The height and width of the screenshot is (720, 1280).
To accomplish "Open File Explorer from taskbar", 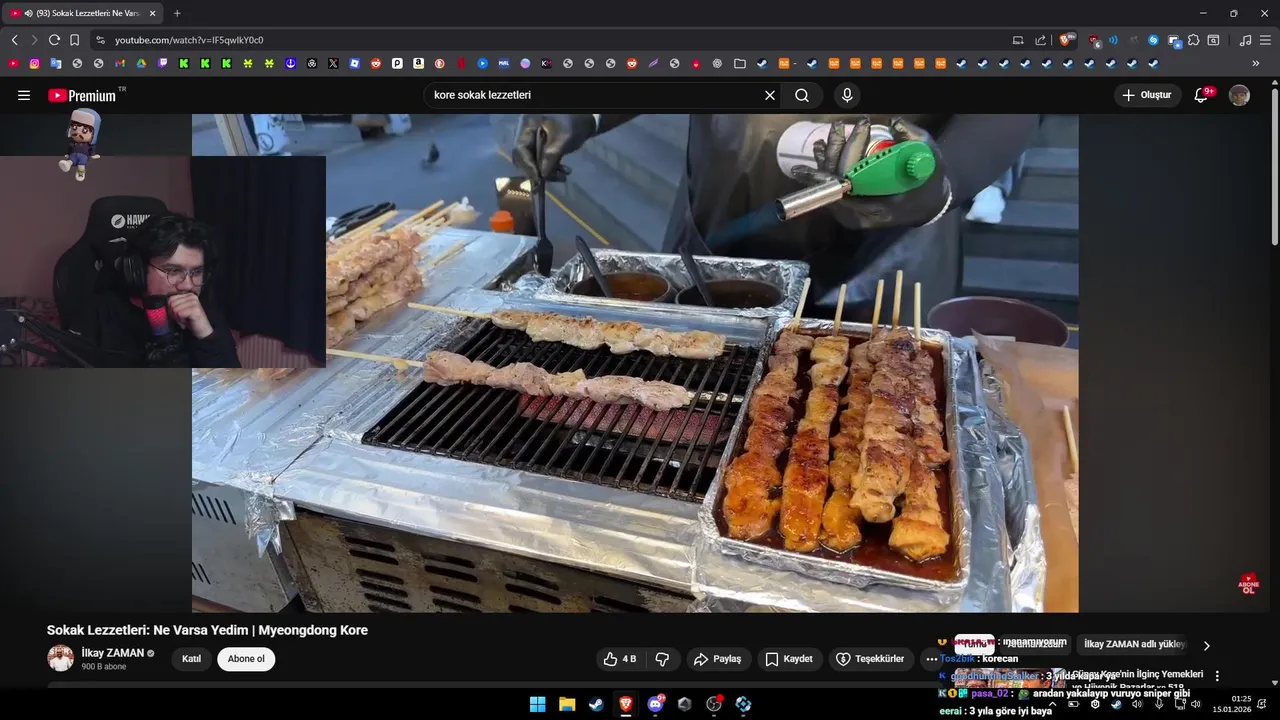I will pos(567,704).
